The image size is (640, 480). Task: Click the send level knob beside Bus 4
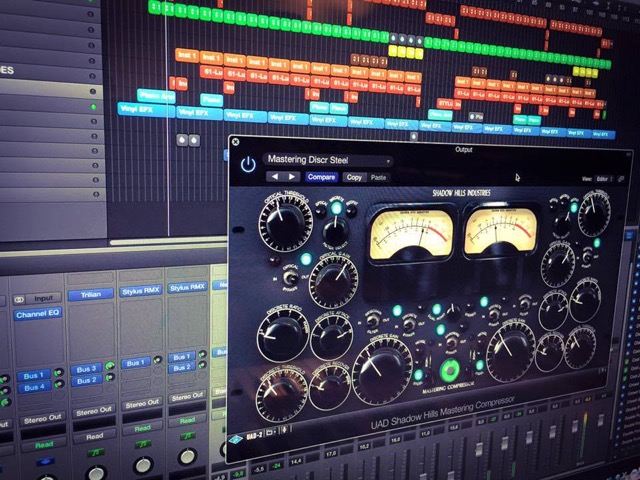(x=60, y=384)
